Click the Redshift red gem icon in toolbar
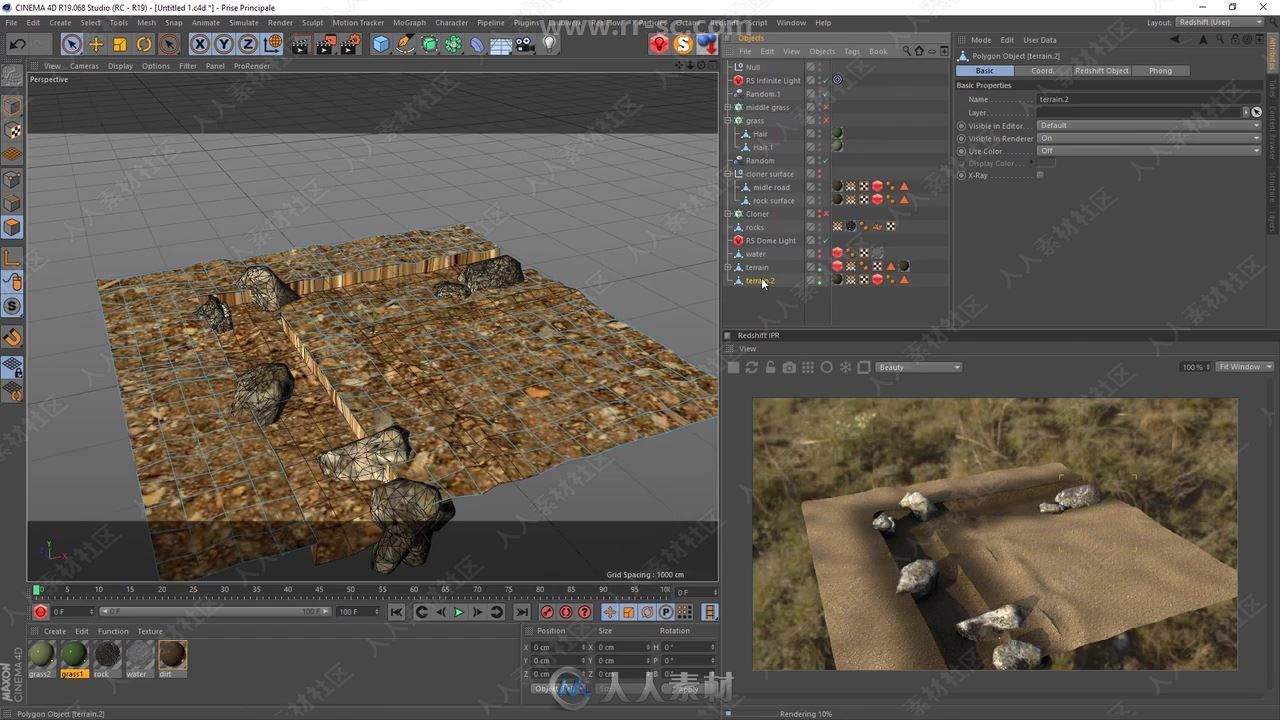 tap(659, 44)
